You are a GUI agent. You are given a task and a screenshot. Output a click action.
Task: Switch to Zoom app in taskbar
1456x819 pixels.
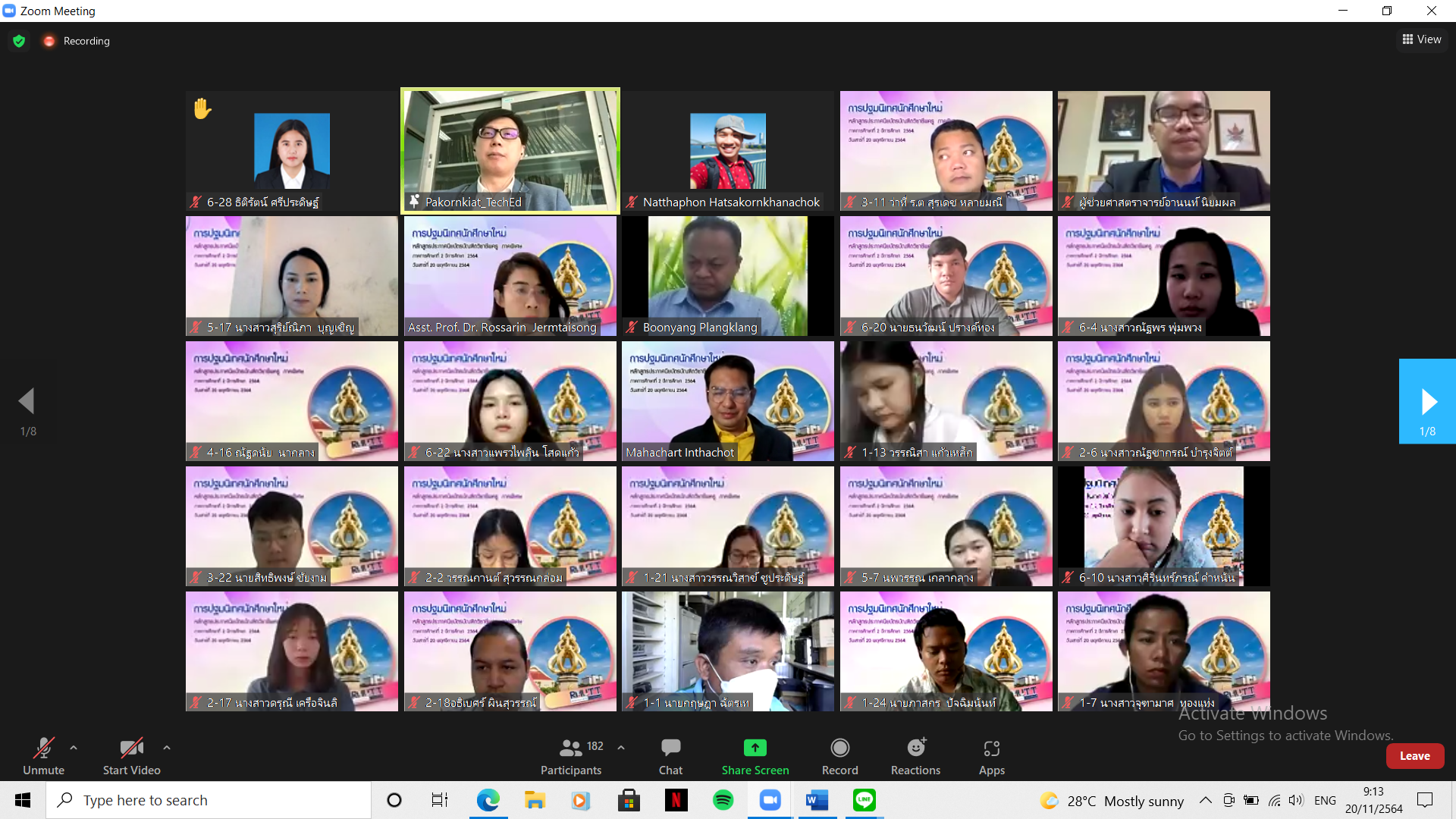770,800
